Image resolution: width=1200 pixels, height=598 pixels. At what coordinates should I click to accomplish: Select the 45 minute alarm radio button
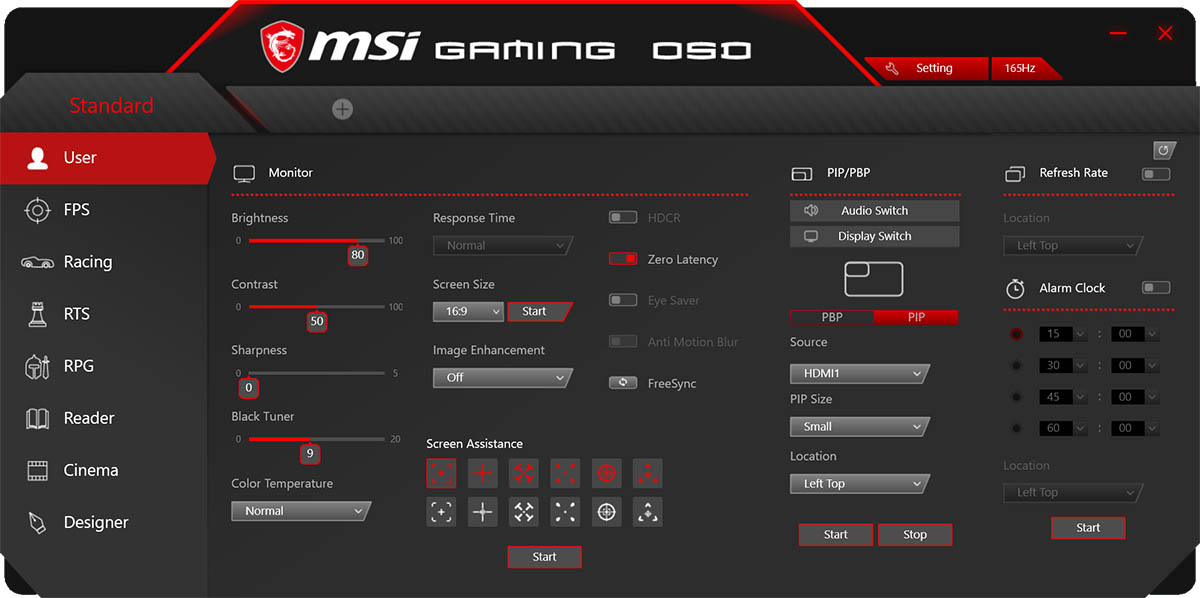1017,397
